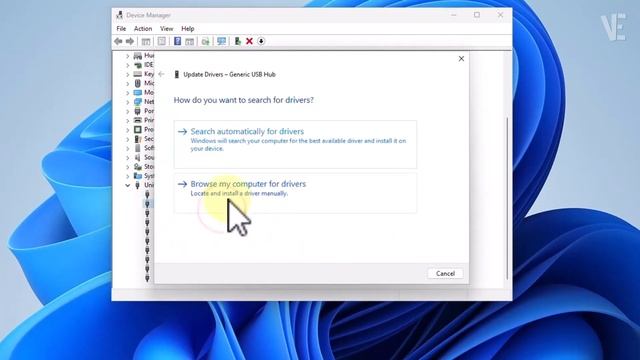Click the mouse icon beside Mic entry
This screenshot has height=360, width=640.
coord(138,83)
